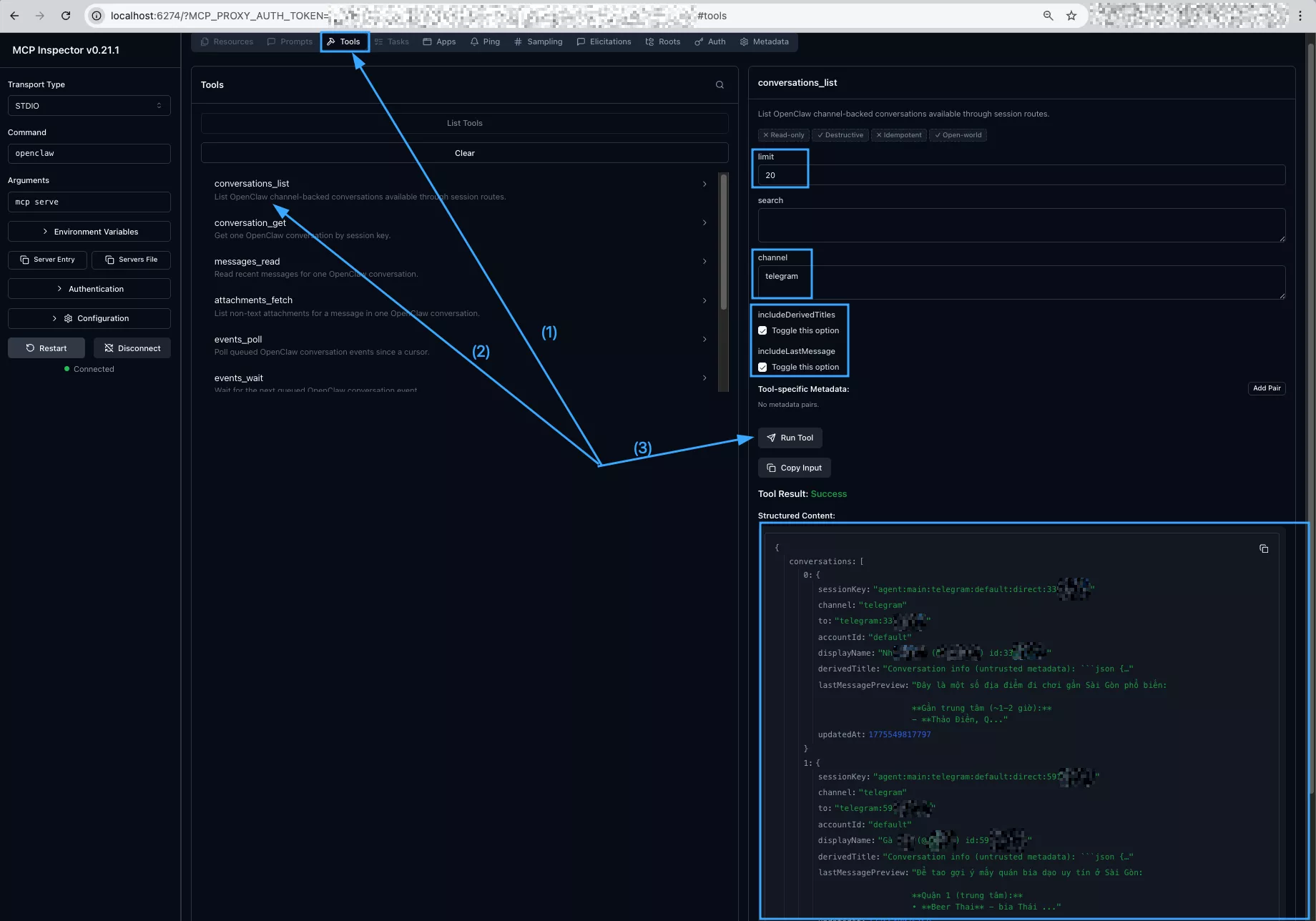Uncheck the includeLastMessage option
The height and width of the screenshot is (921, 1316).
tap(762, 367)
